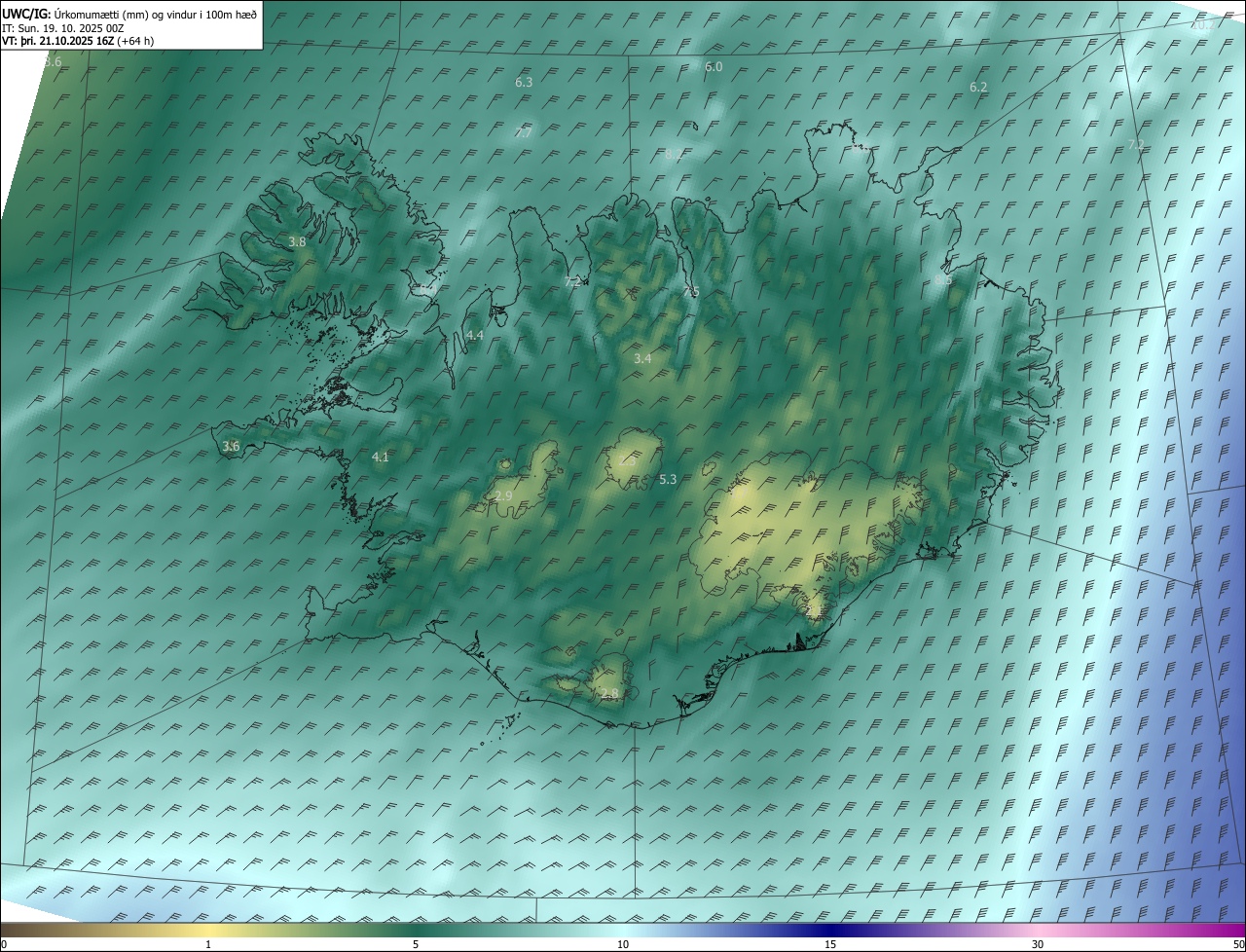
Task: Click the 6.3 value north of Iceland
Action: click(524, 83)
